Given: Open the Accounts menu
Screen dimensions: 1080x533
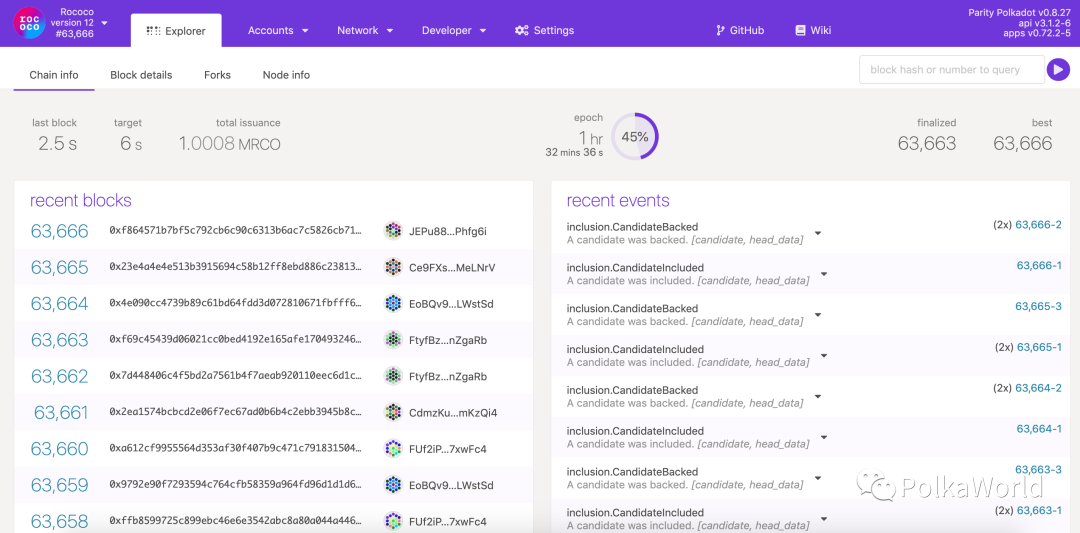Looking at the screenshot, I should [x=278, y=30].
